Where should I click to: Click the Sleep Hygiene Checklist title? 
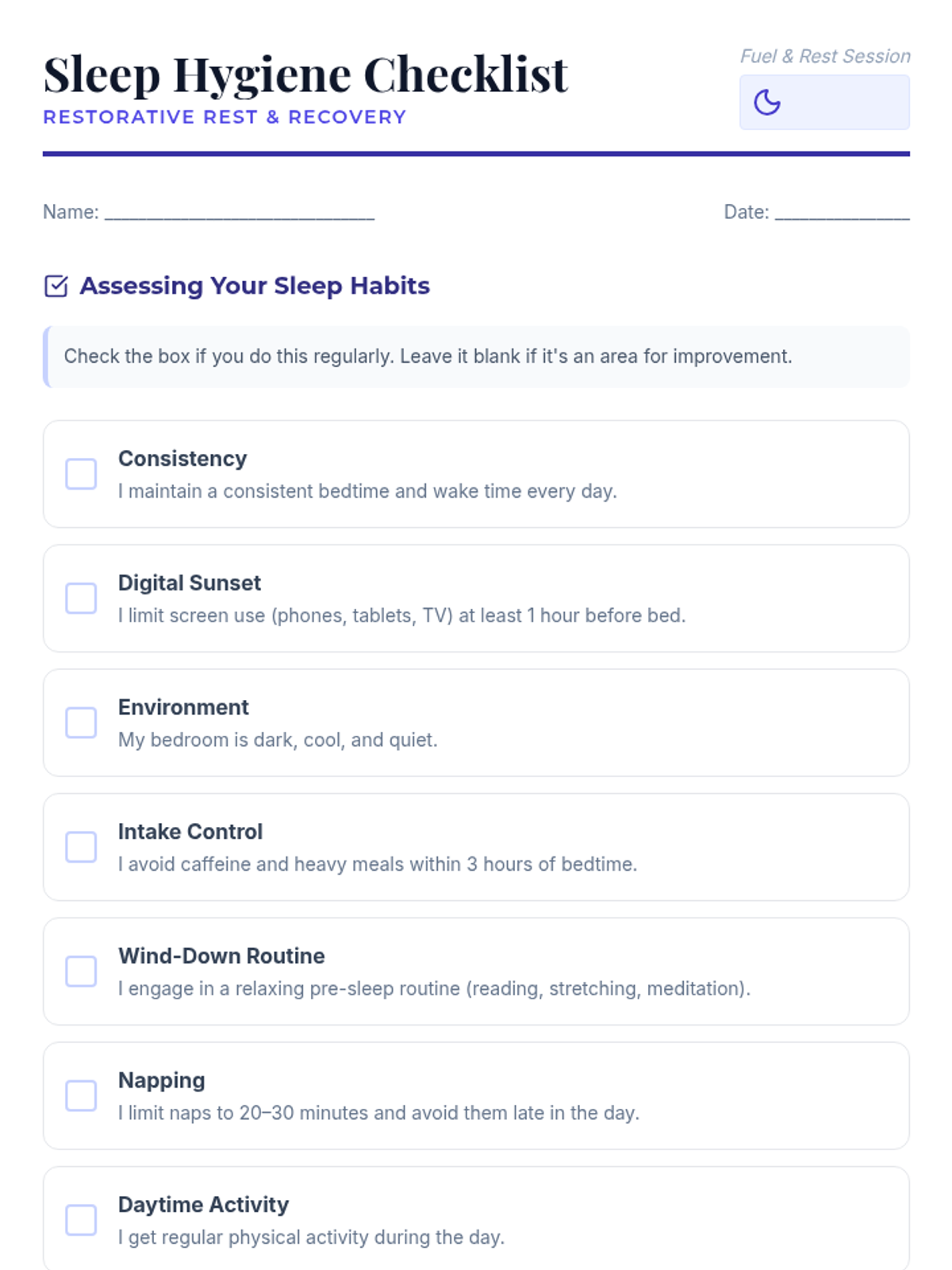[x=305, y=75]
